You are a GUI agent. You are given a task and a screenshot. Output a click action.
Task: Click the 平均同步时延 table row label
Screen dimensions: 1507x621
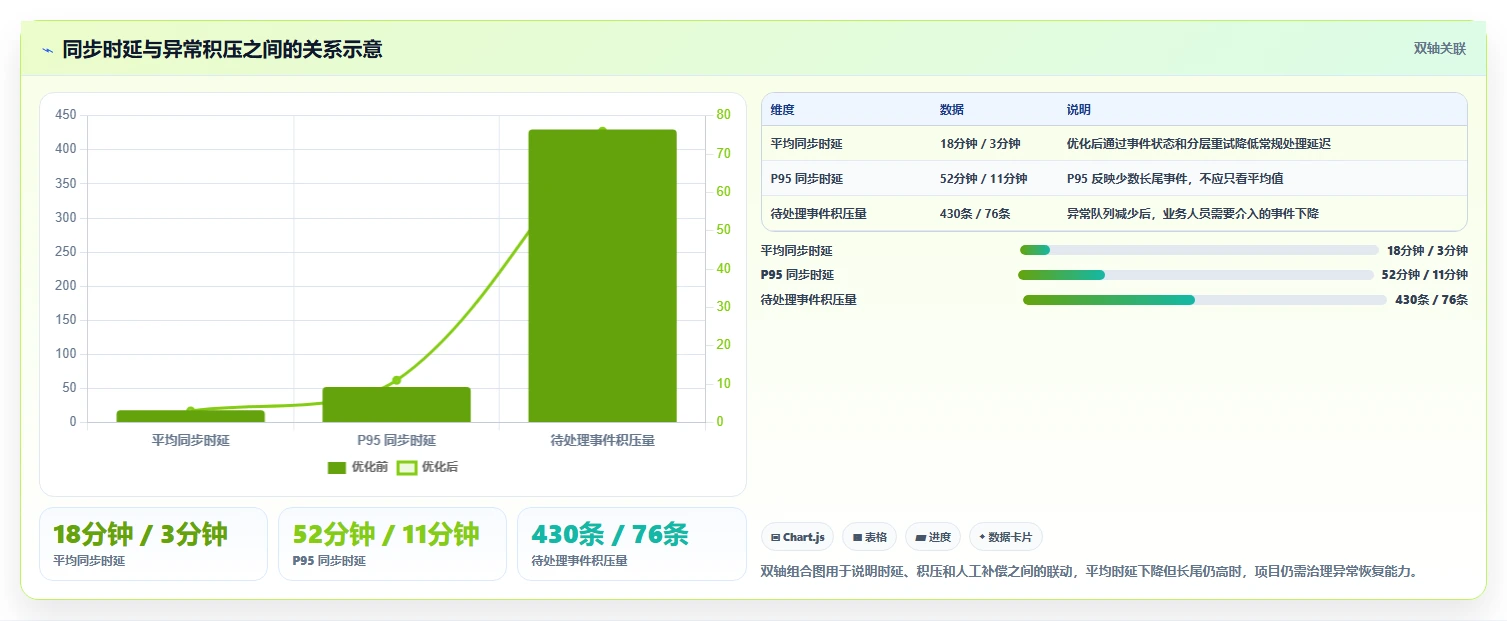[806, 144]
